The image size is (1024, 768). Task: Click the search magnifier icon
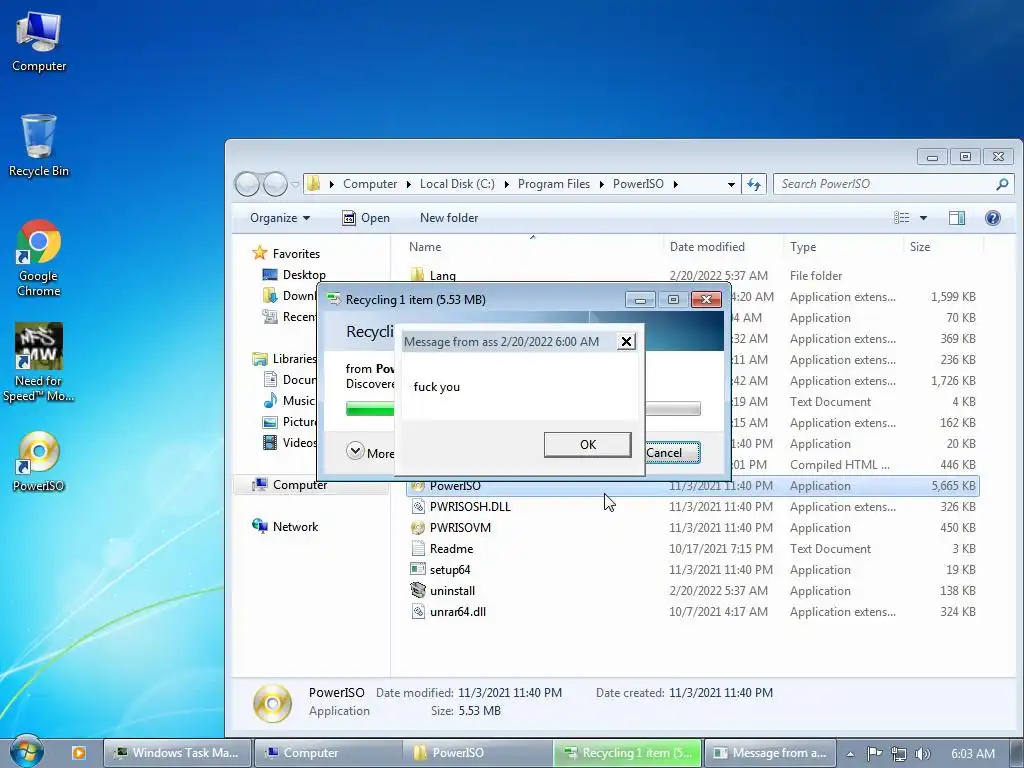coord(1002,184)
